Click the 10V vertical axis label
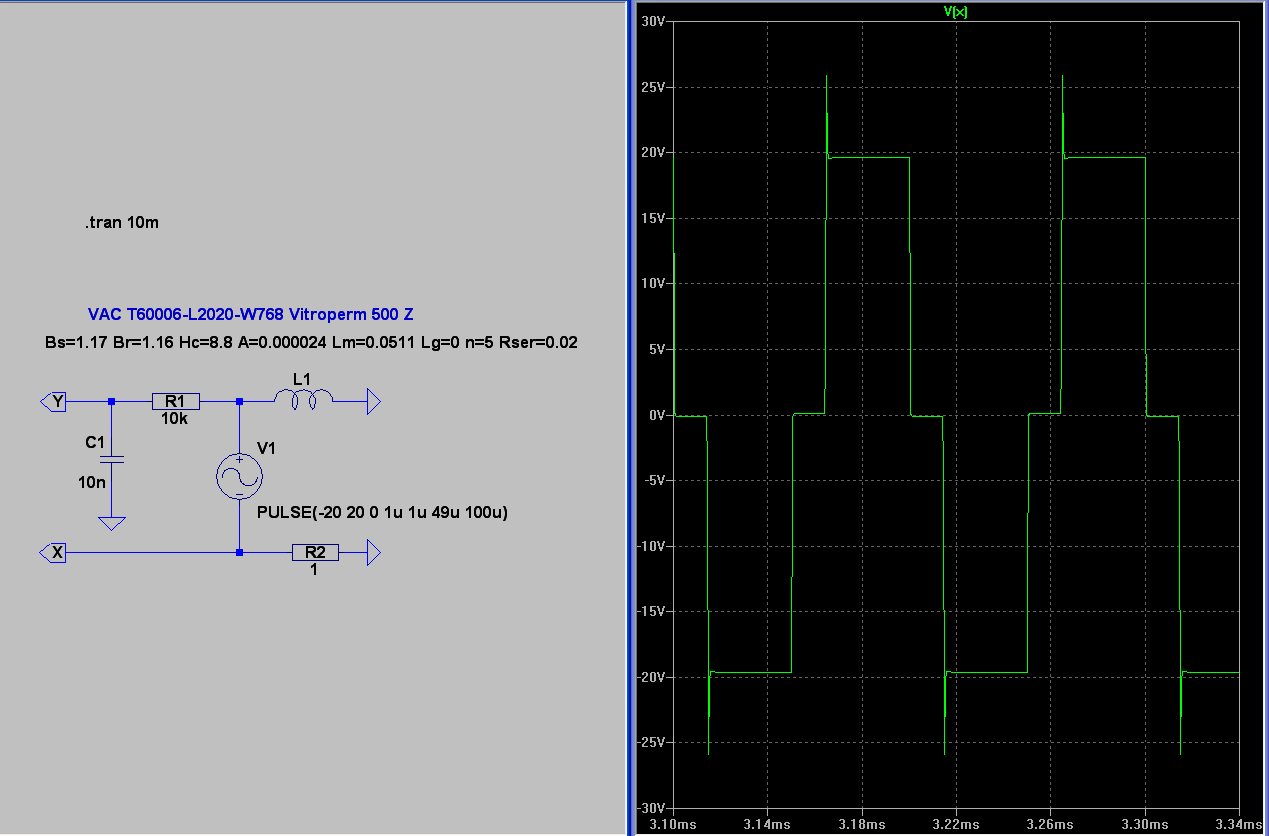The image size is (1269, 836). [x=654, y=283]
